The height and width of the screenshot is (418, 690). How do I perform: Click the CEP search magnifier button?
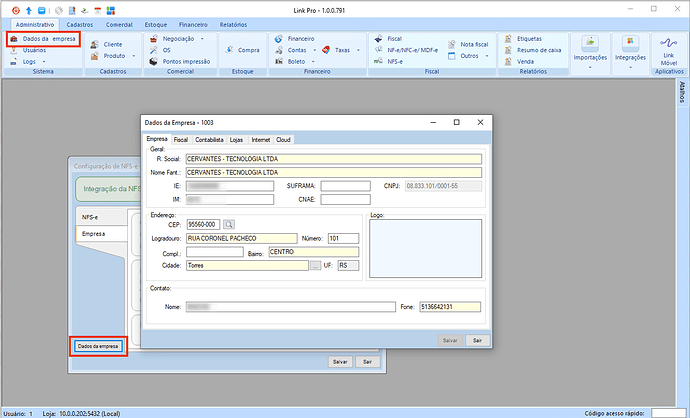pyautogui.click(x=228, y=224)
